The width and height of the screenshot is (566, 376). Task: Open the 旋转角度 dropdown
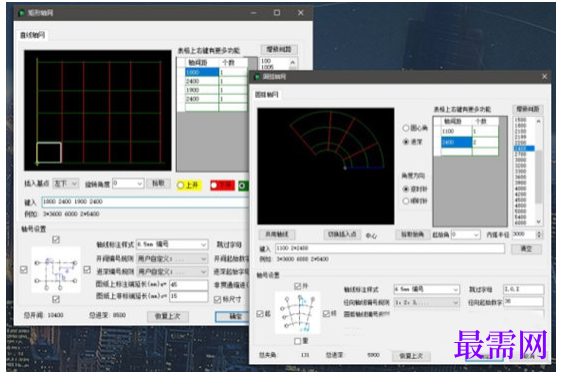128,184
